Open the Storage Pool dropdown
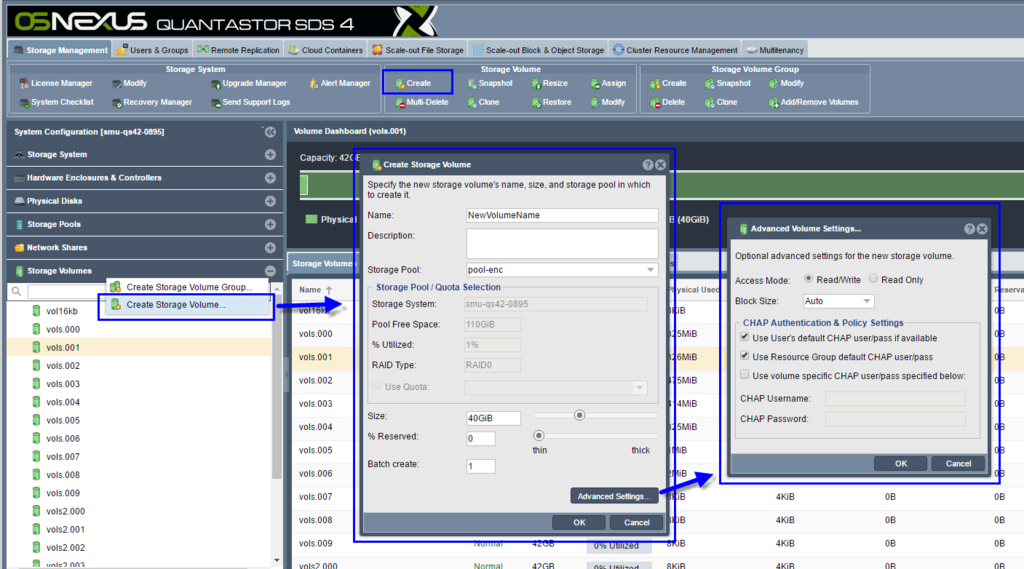This screenshot has width=1024, height=569. [x=650, y=270]
